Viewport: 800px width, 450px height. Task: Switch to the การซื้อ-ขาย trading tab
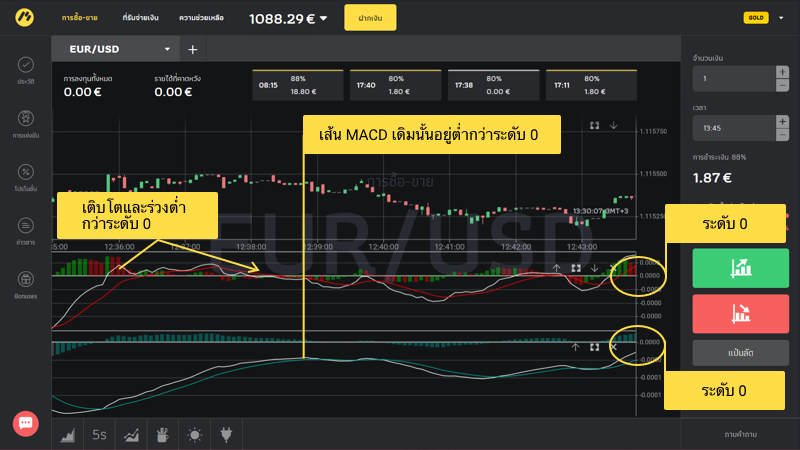(x=80, y=18)
